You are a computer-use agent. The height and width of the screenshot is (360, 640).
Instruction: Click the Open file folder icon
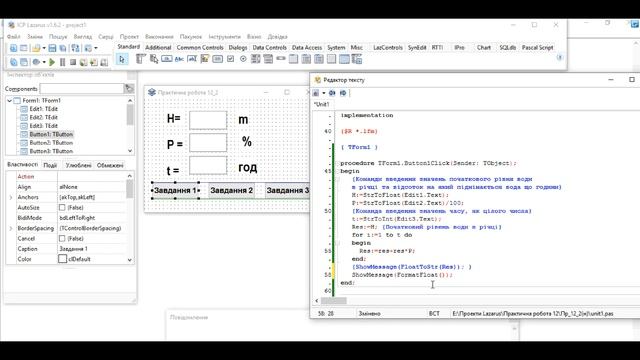36,48
